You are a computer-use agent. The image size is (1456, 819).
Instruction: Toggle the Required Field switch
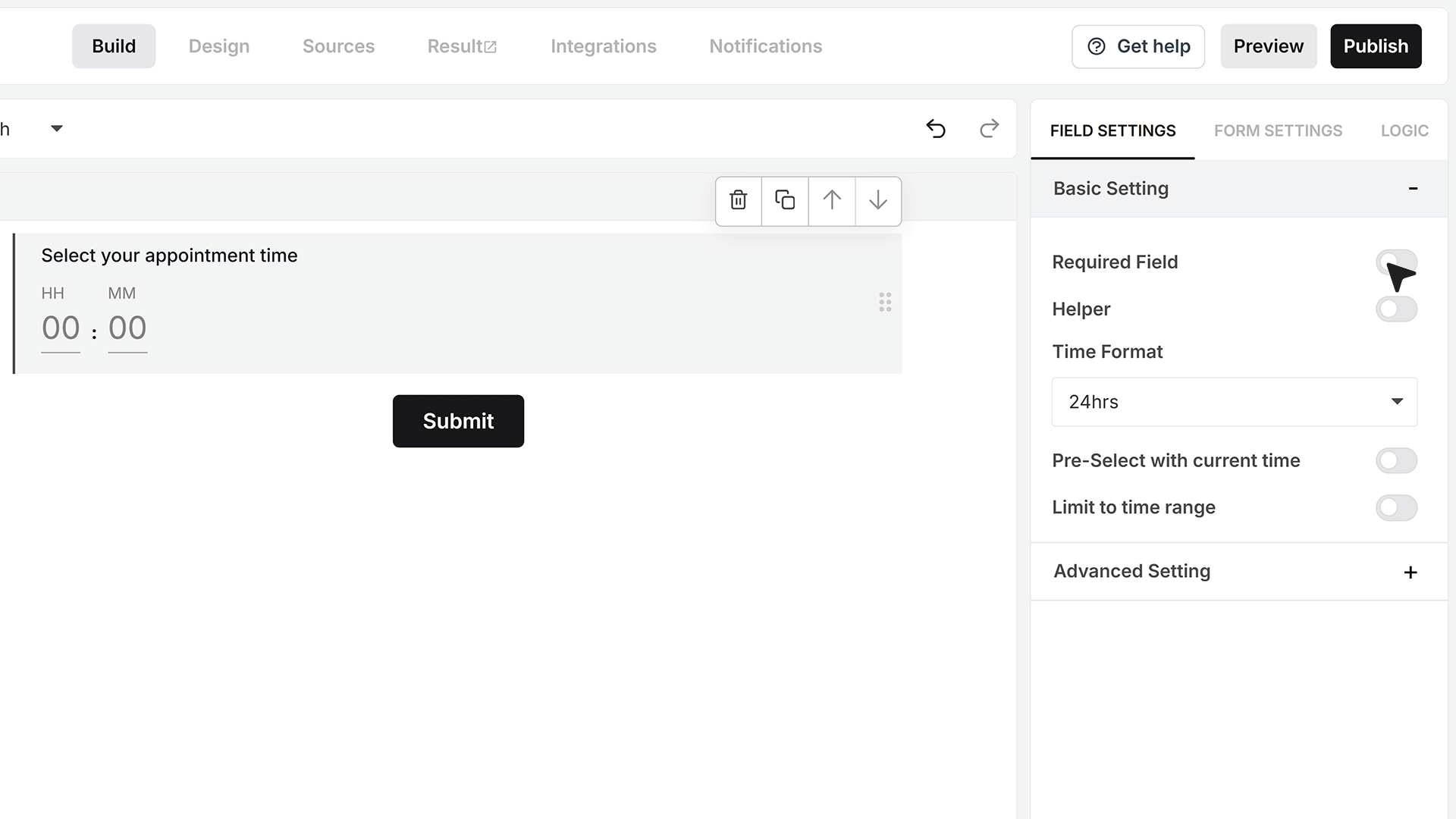[x=1396, y=262]
